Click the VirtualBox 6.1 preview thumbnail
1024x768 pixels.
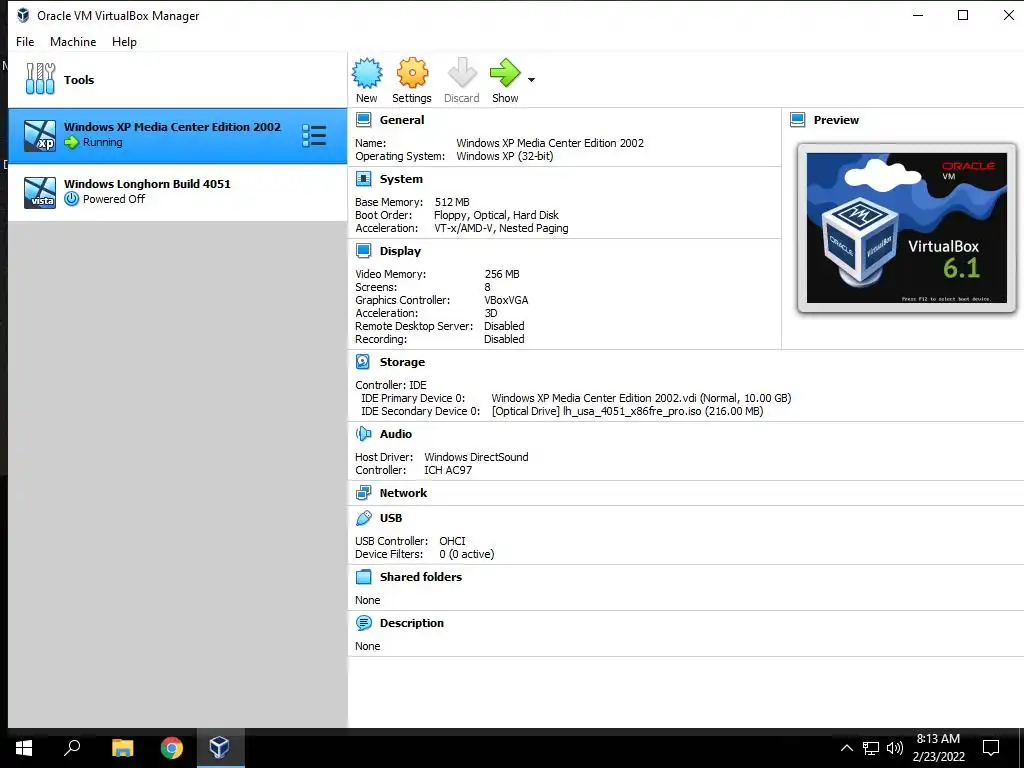(906, 228)
